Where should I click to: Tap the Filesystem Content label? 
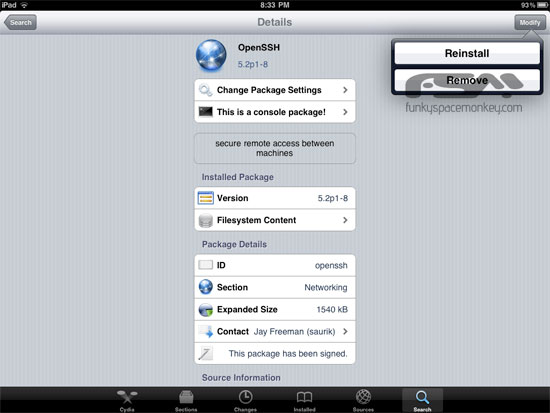(256, 220)
